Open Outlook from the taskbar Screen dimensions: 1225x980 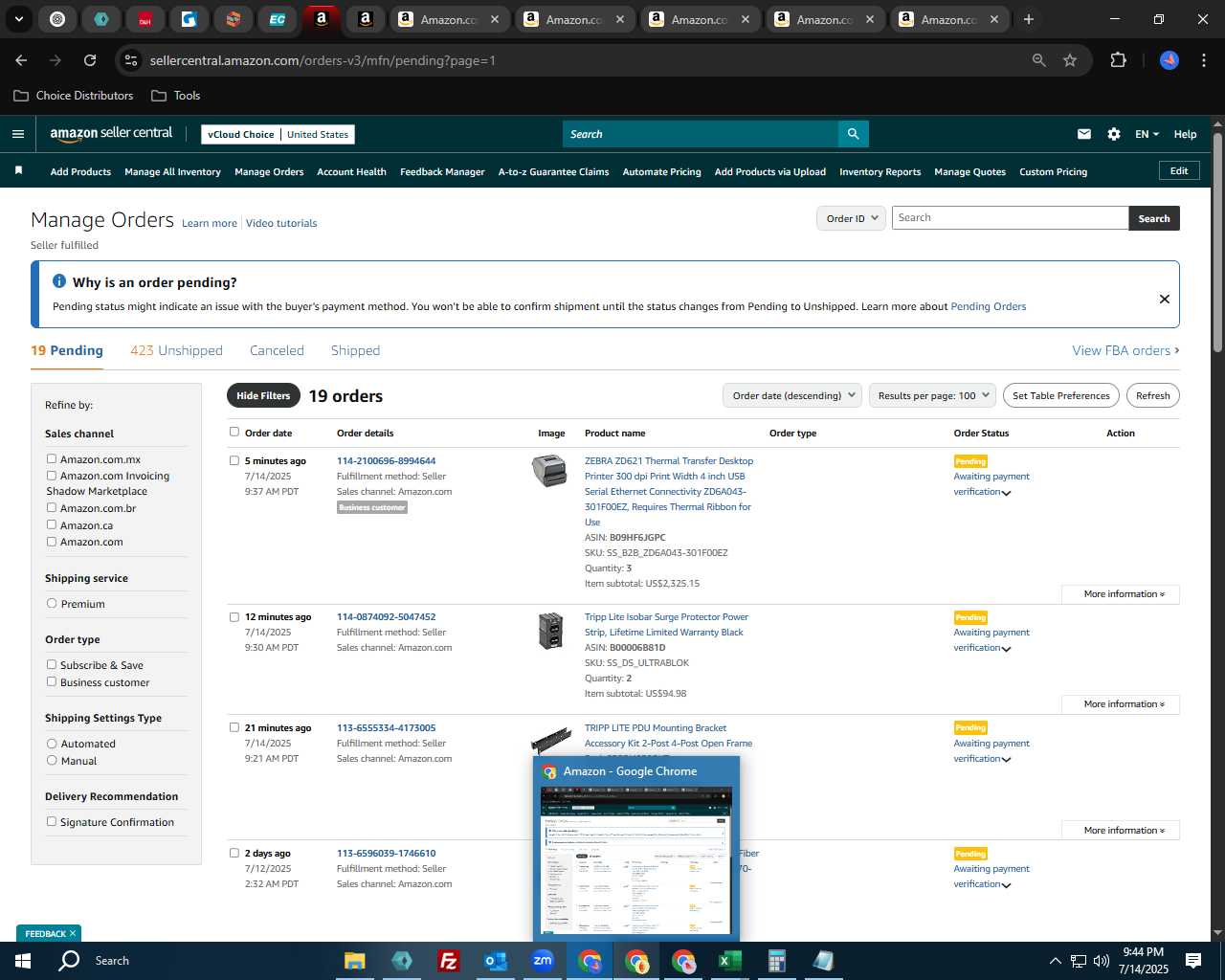(495, 961)
